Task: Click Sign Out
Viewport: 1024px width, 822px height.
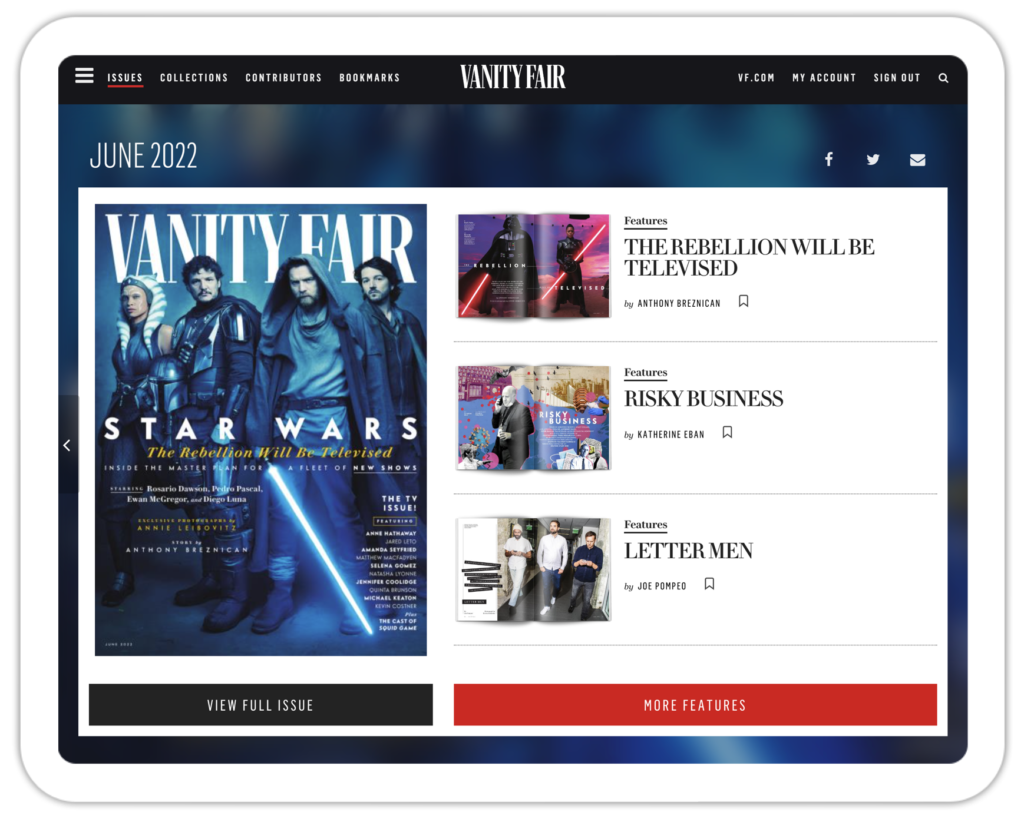Action: coord(897,78)
